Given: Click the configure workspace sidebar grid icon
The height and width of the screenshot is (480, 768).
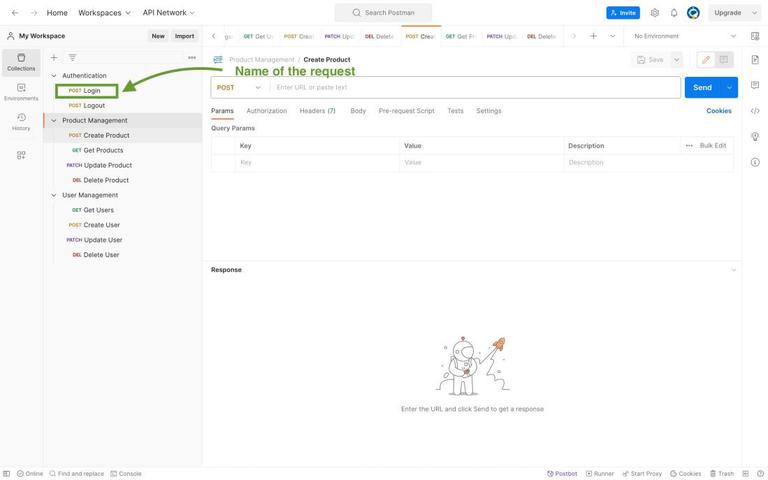Looking at the screenshot, I should pyautogui.click(x=21, y=155).
